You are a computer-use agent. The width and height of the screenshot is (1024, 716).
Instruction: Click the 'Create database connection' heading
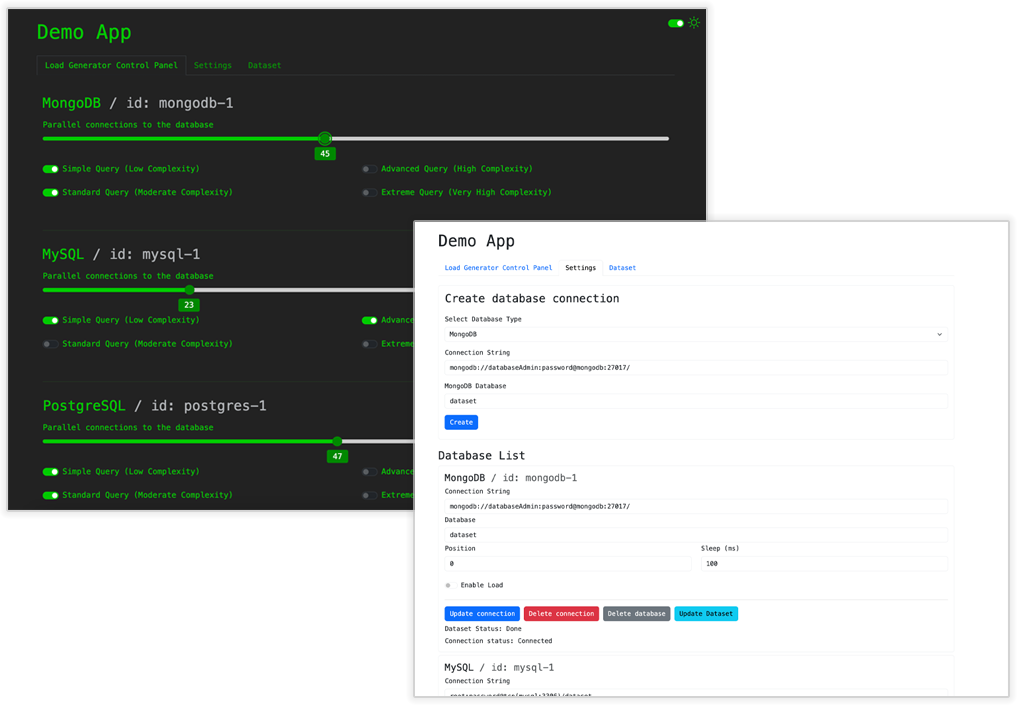[x=532, y=299]
